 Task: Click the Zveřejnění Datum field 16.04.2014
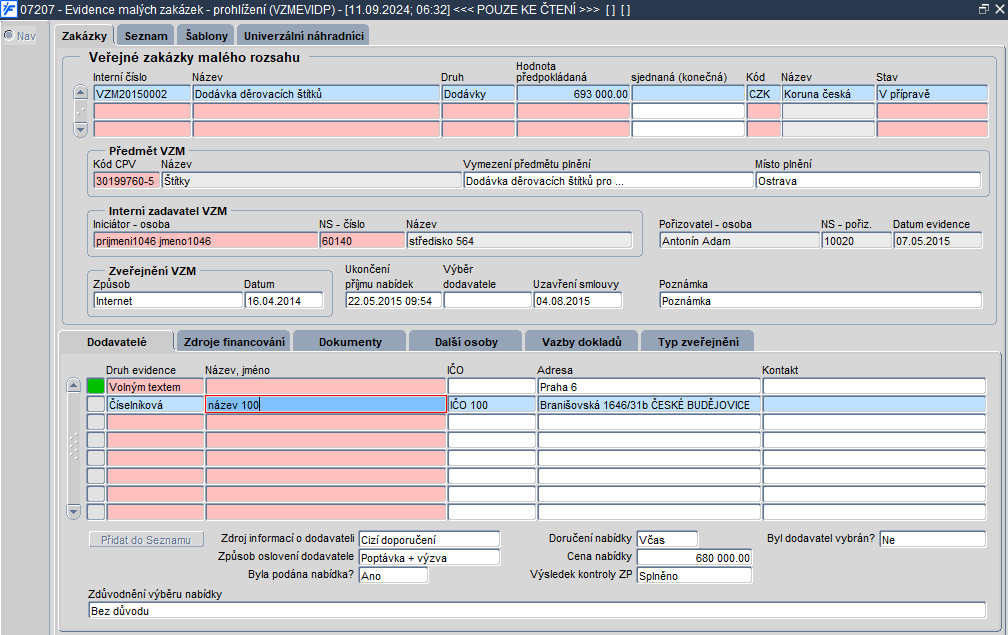284,301
